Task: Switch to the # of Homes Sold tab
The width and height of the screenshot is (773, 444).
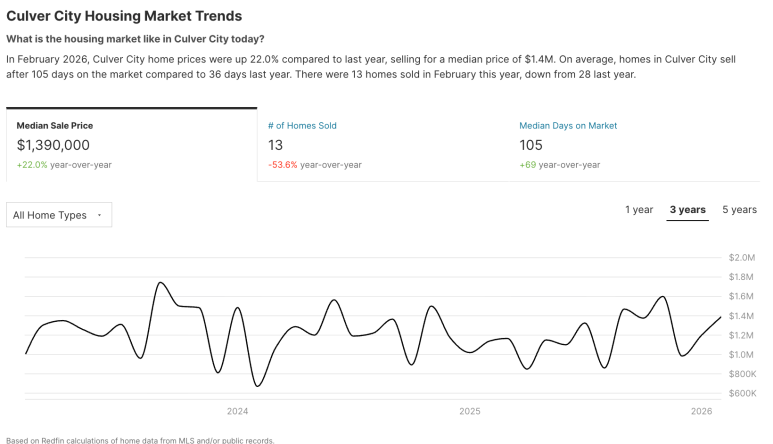Action: [x=302, y=126]
